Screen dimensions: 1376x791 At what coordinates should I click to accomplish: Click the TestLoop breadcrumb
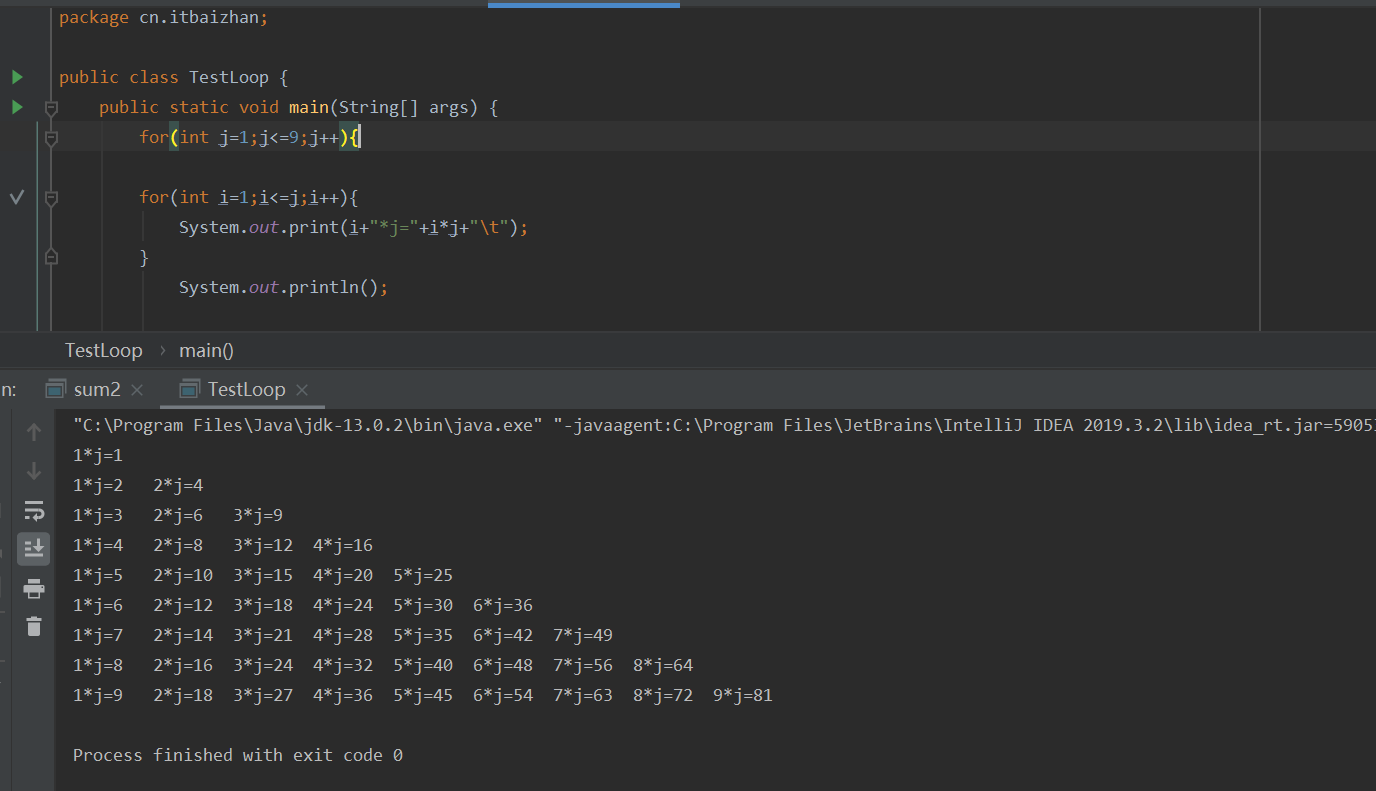point(104,350)
